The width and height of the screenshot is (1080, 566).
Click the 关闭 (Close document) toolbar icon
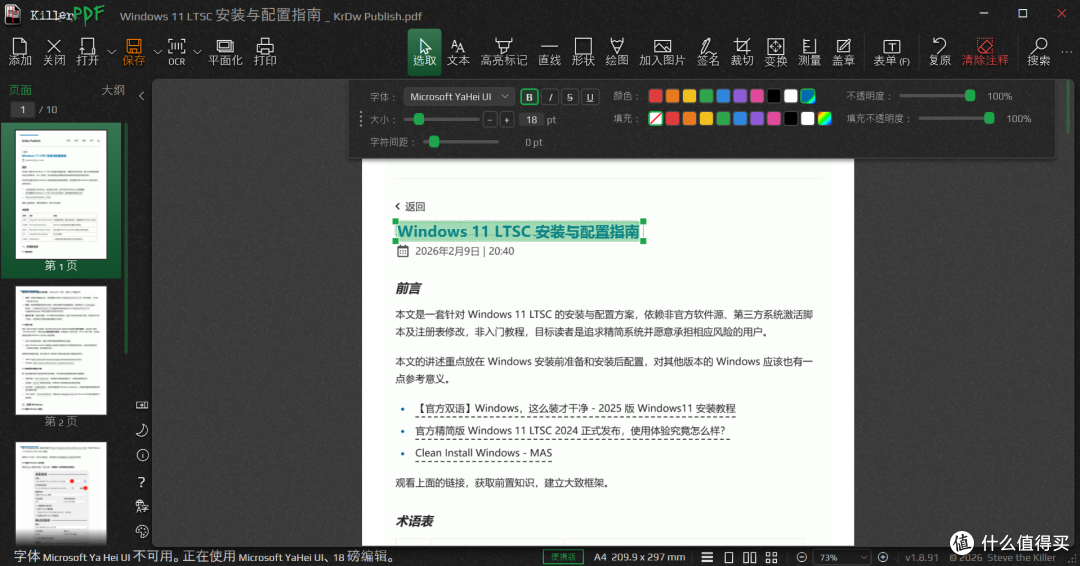point(54,52)
